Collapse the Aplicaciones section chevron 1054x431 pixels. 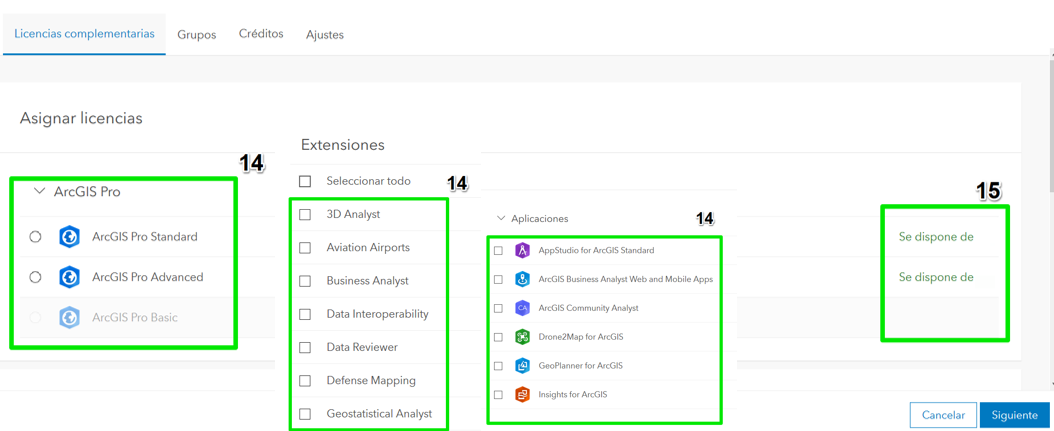tap(500, 219)
